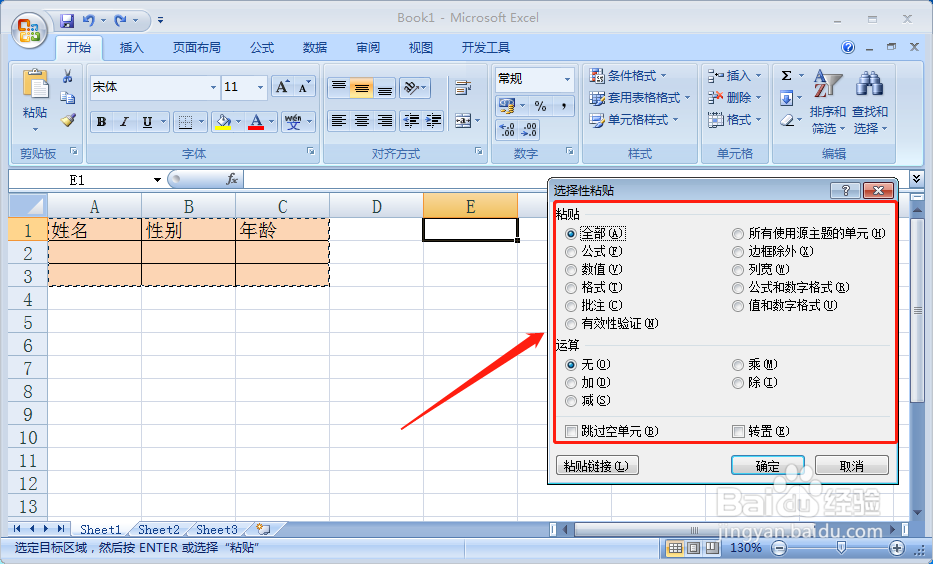The height and width of the screenshot is (564, 933).
Task: Apply comma style number format
Action: 563,106
